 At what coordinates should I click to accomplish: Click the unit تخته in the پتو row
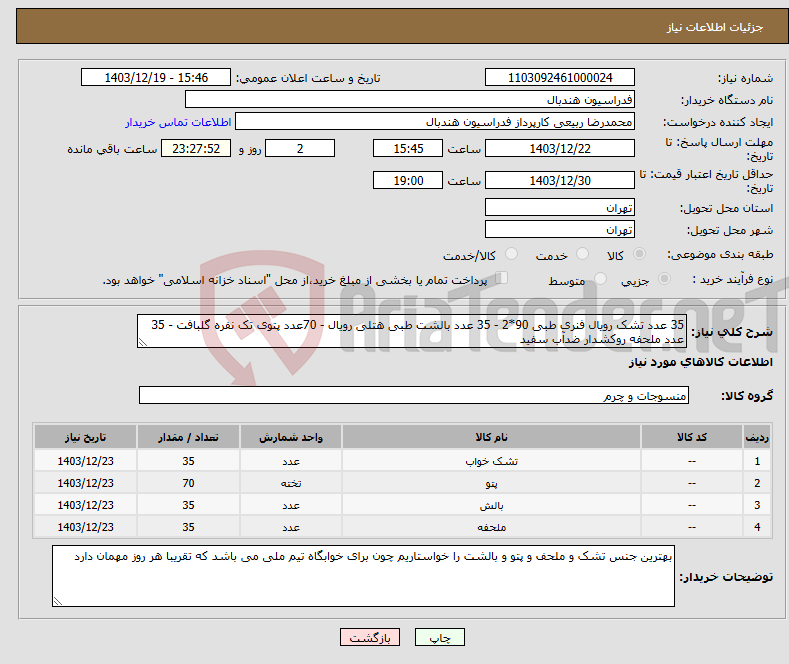[x=291, y=483]
